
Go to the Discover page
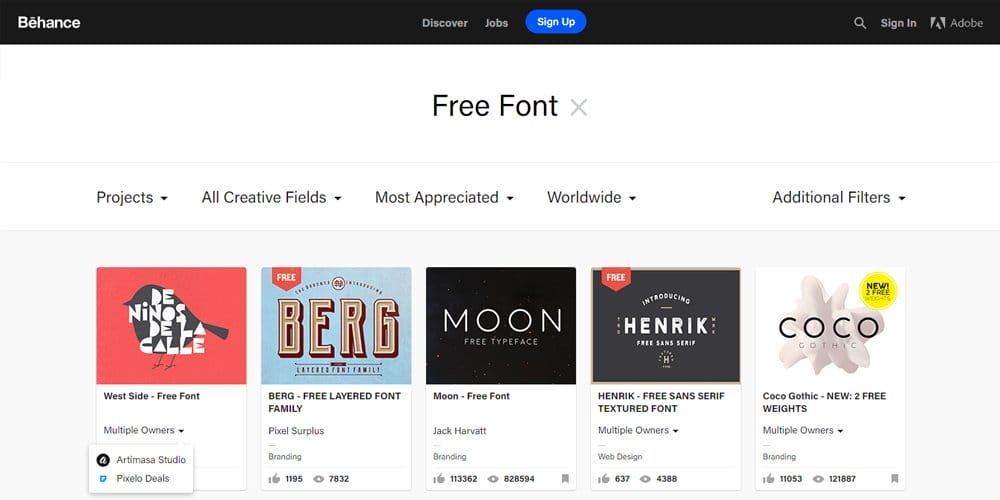pyautogui.click(x=445, y=23)
